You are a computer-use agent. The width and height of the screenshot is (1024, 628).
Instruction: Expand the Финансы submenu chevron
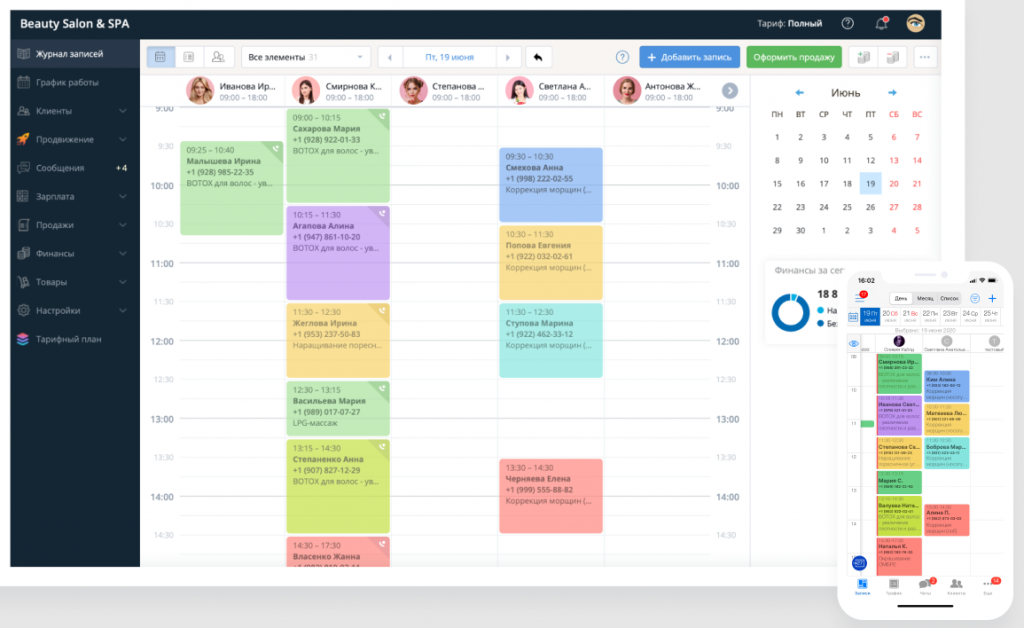click(x=123, y=253)
